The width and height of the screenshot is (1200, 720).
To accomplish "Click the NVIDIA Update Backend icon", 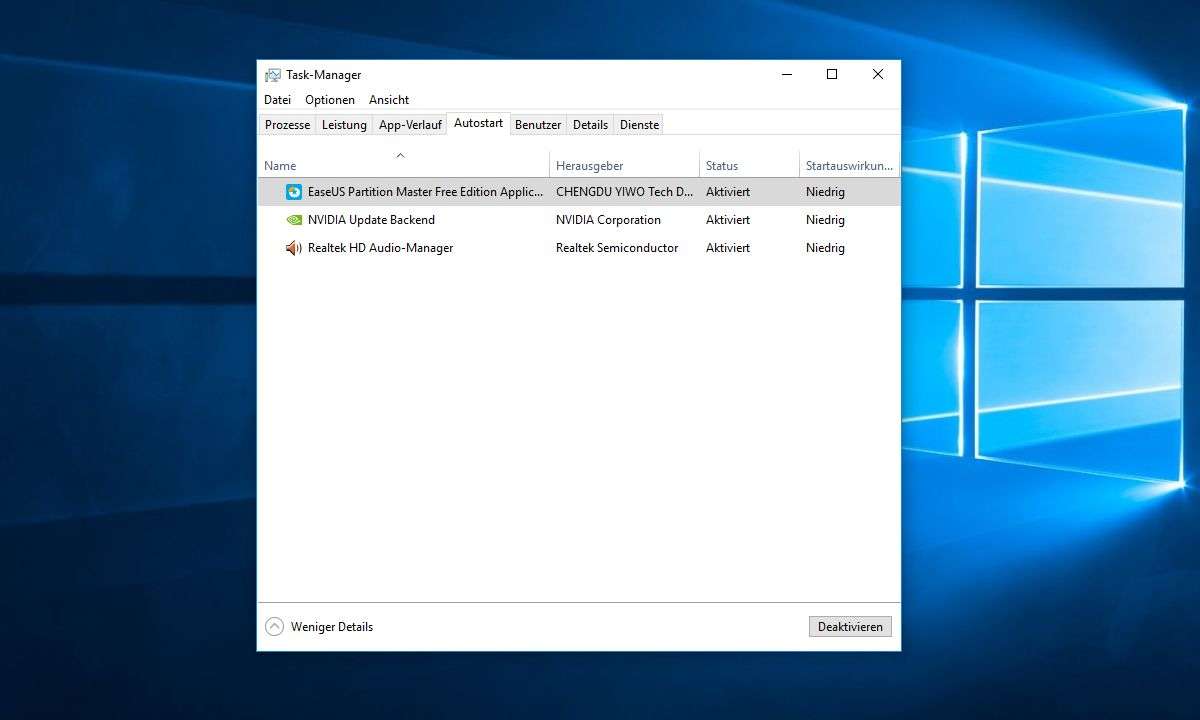I will (x=294, y=220).
